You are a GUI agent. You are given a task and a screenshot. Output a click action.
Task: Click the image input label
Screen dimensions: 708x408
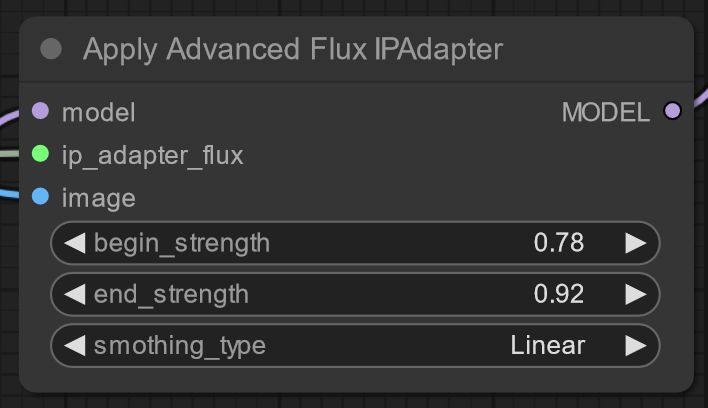tap(98, 198)
